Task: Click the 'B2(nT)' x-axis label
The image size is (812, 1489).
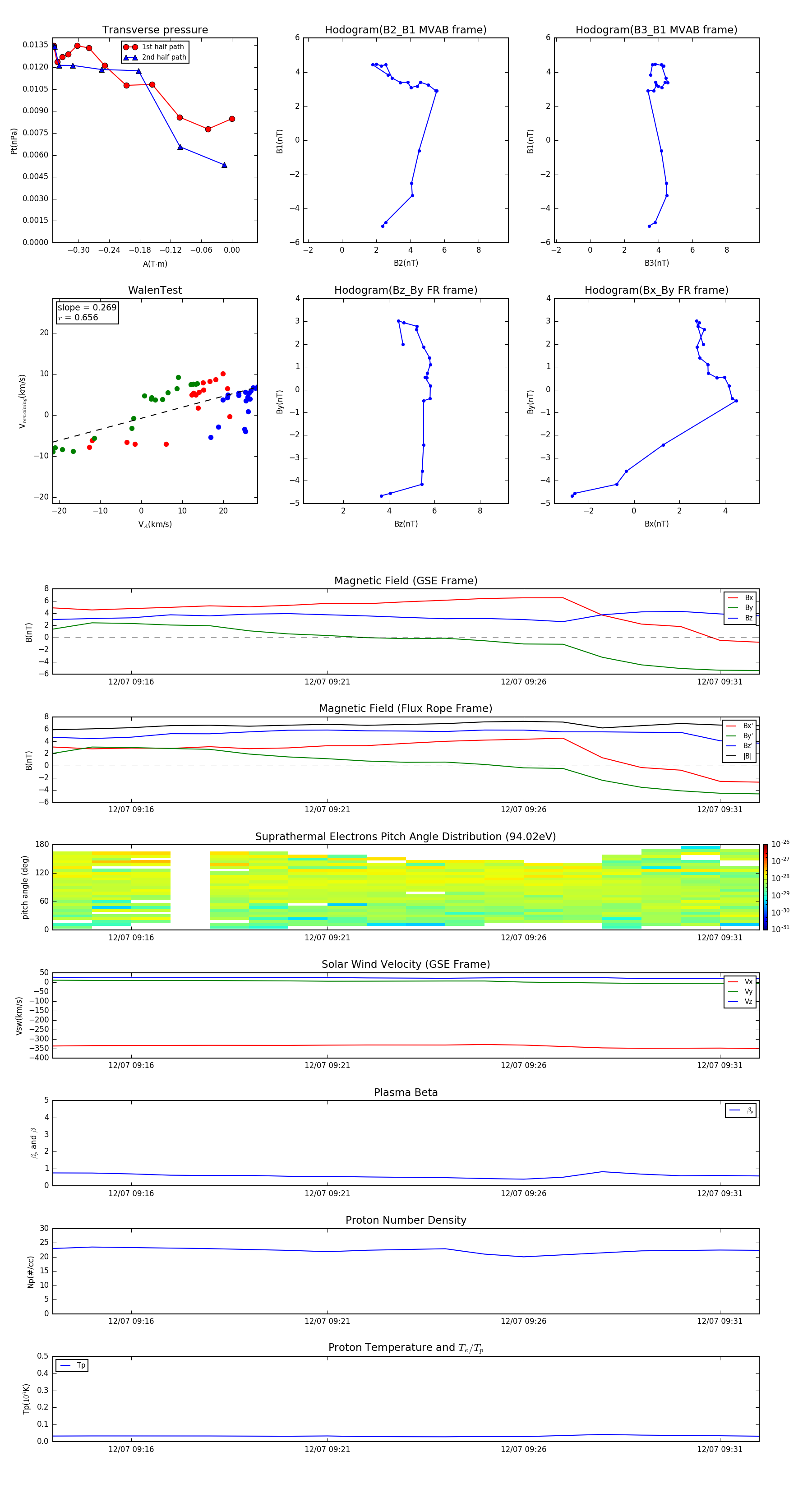Action: (x=406, y=264)
